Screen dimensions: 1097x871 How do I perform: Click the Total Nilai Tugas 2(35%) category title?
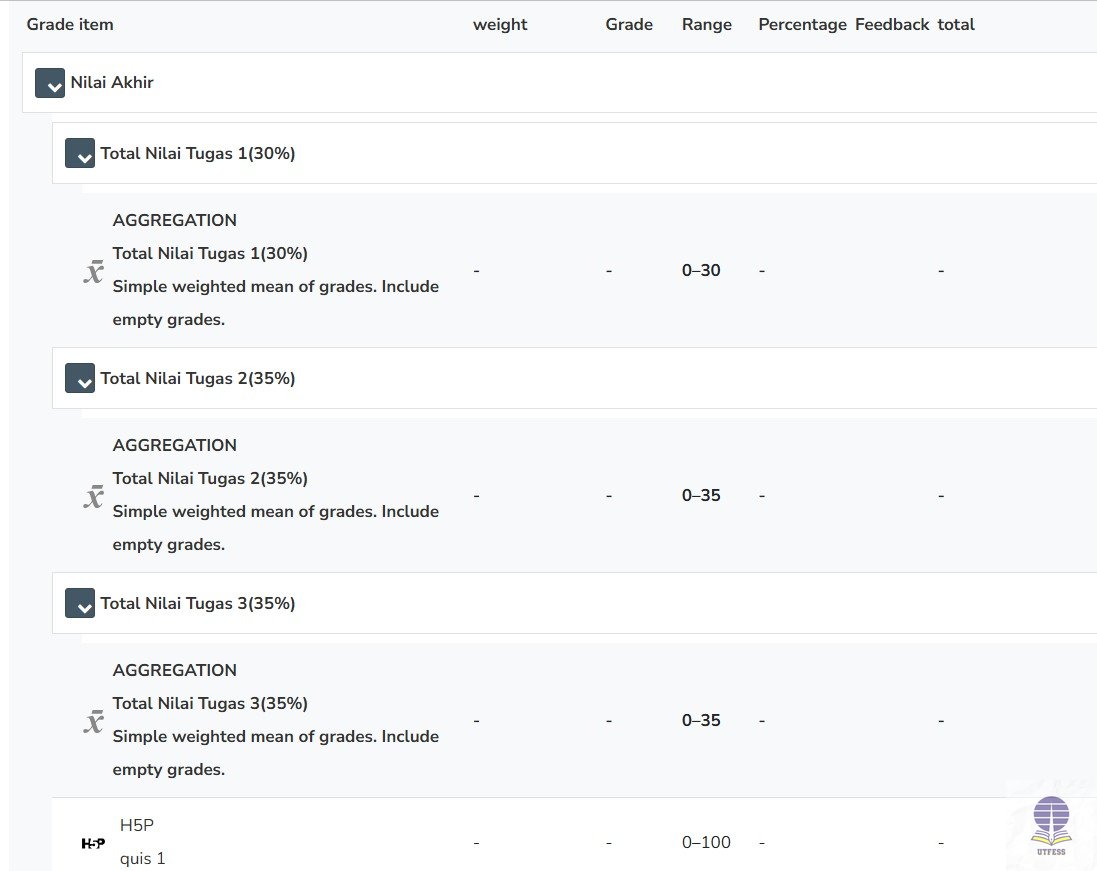(x=198, y=378)
